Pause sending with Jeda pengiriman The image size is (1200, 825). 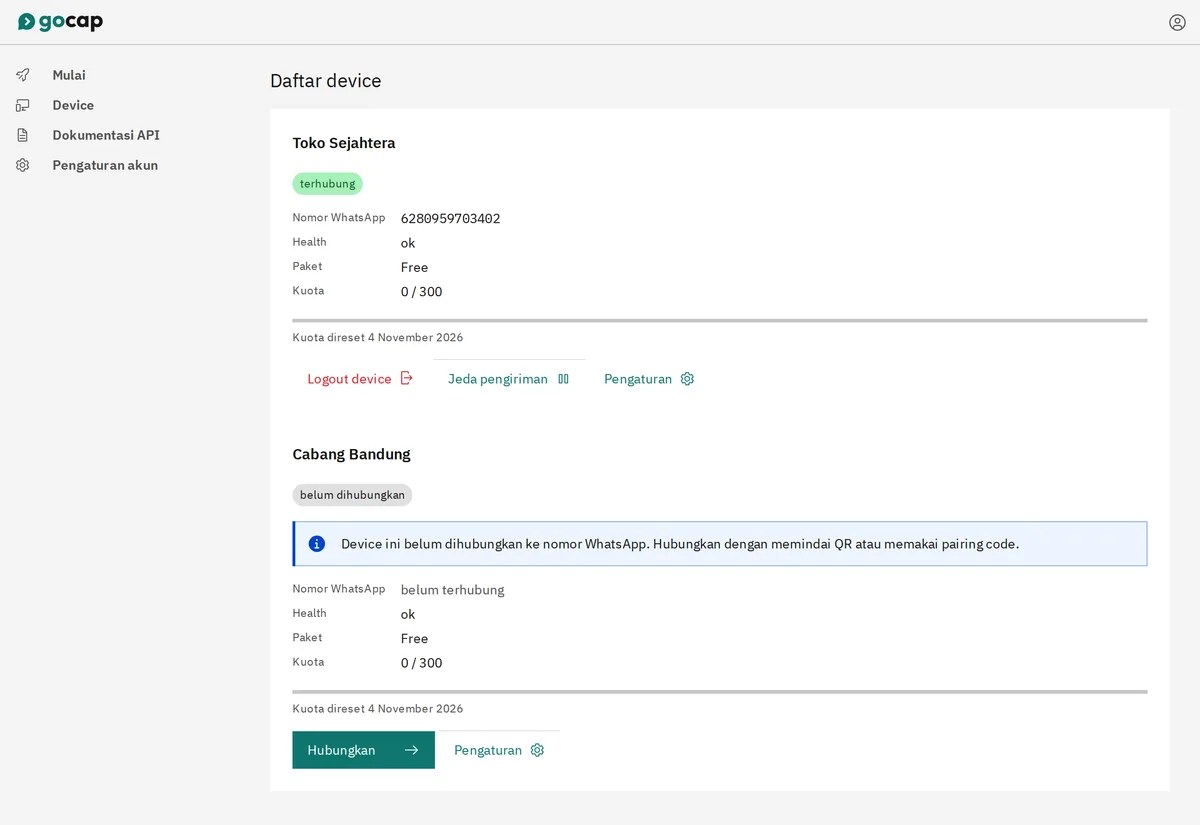coord(509,379)
